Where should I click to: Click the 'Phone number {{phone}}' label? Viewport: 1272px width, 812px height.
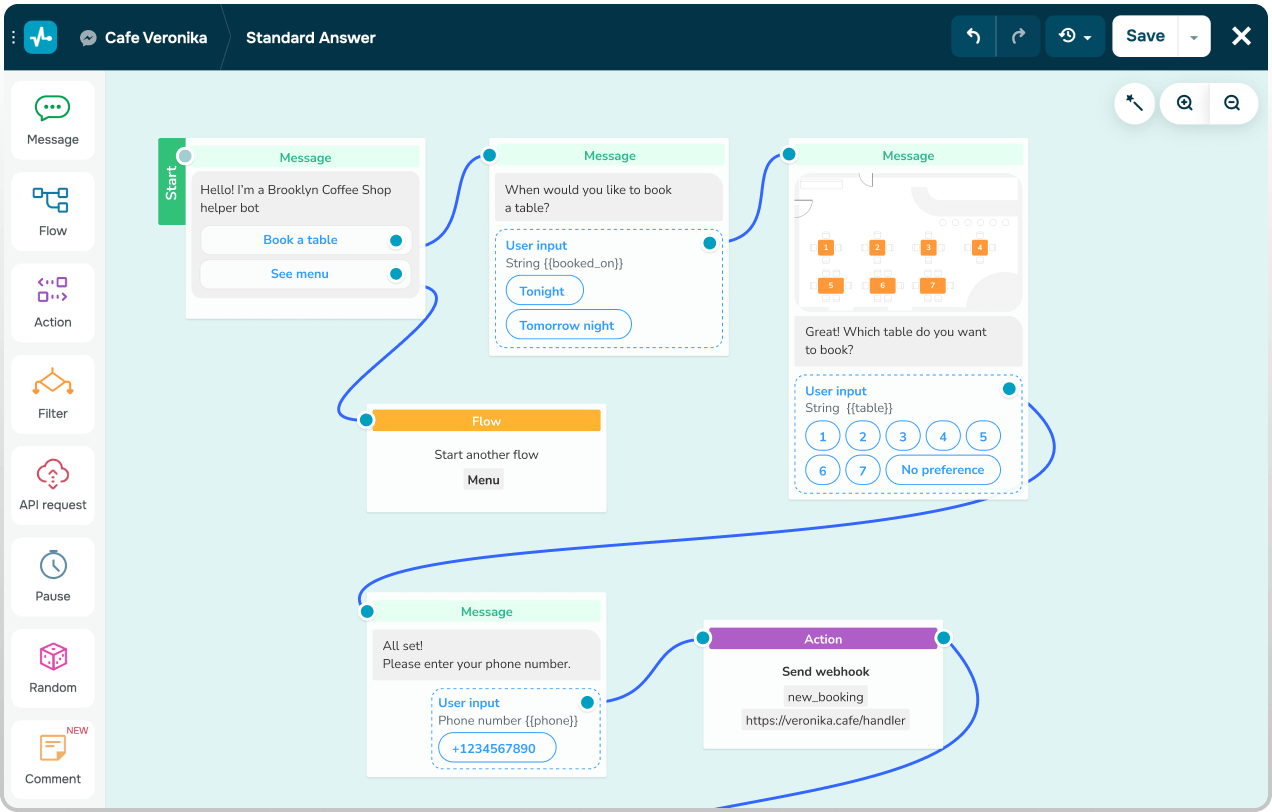coord(508,721)
